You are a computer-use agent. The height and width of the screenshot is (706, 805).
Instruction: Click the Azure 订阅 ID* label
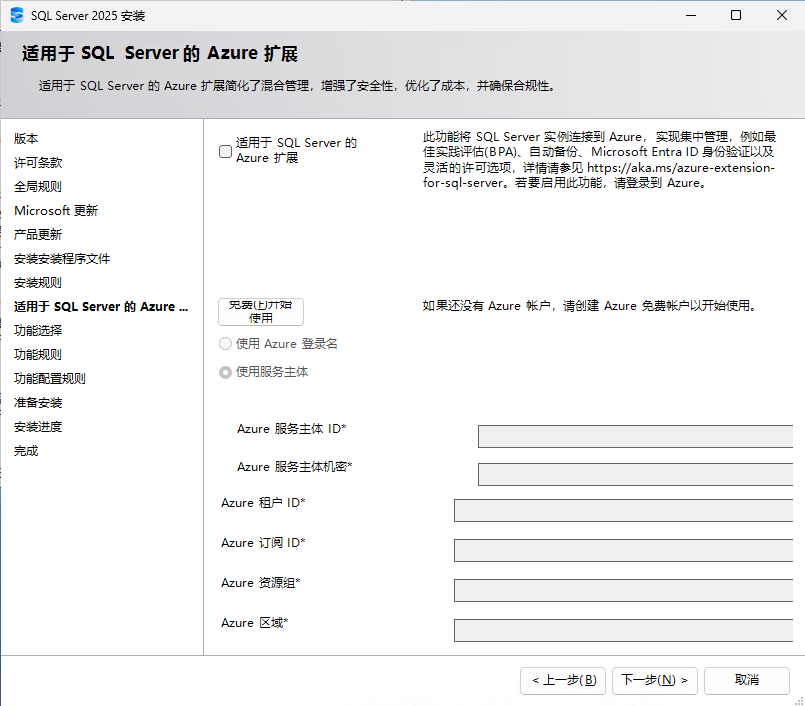[263, 543]
